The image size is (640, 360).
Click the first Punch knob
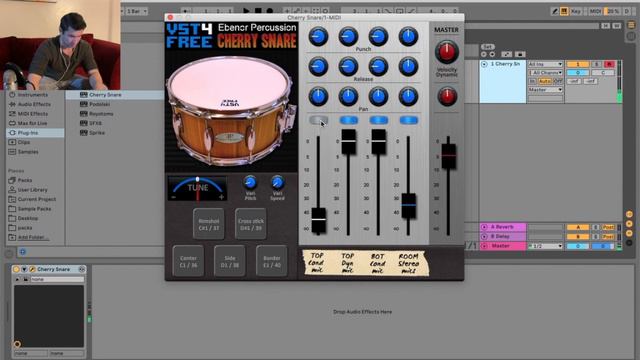pos(318,36)
